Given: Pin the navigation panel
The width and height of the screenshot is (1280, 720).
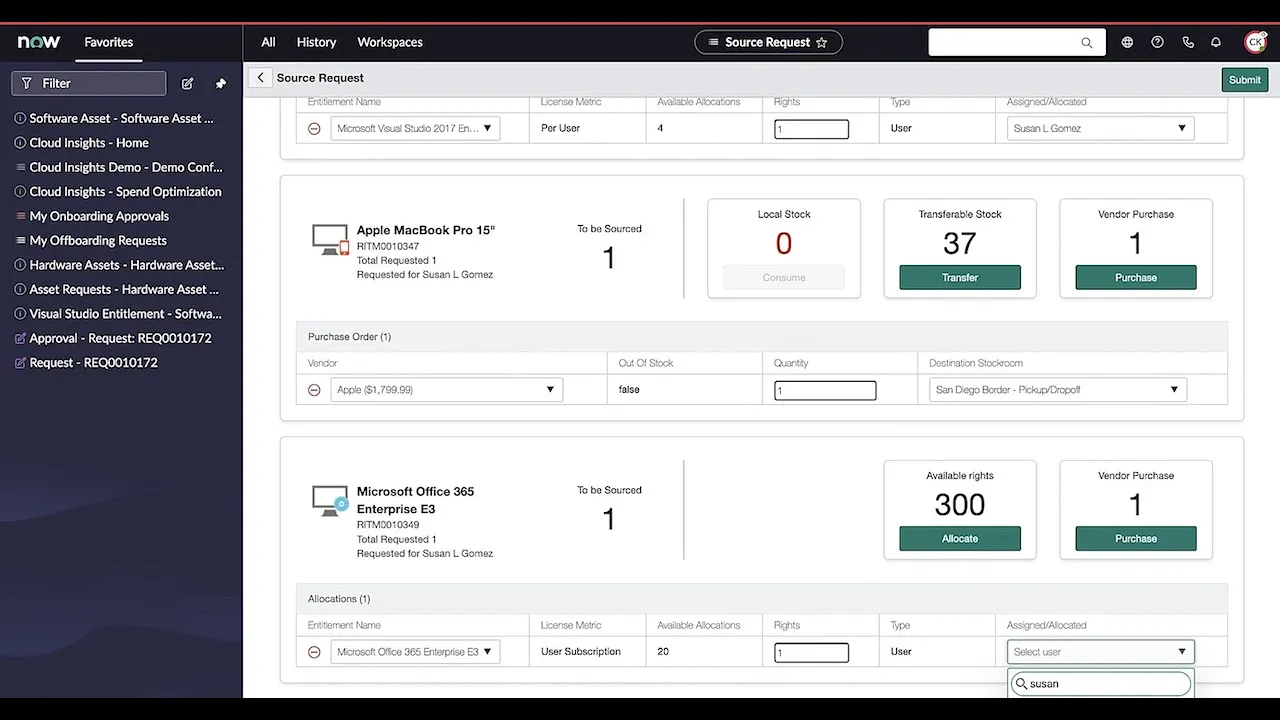Looking at the screenshot, I should point(221,84).
